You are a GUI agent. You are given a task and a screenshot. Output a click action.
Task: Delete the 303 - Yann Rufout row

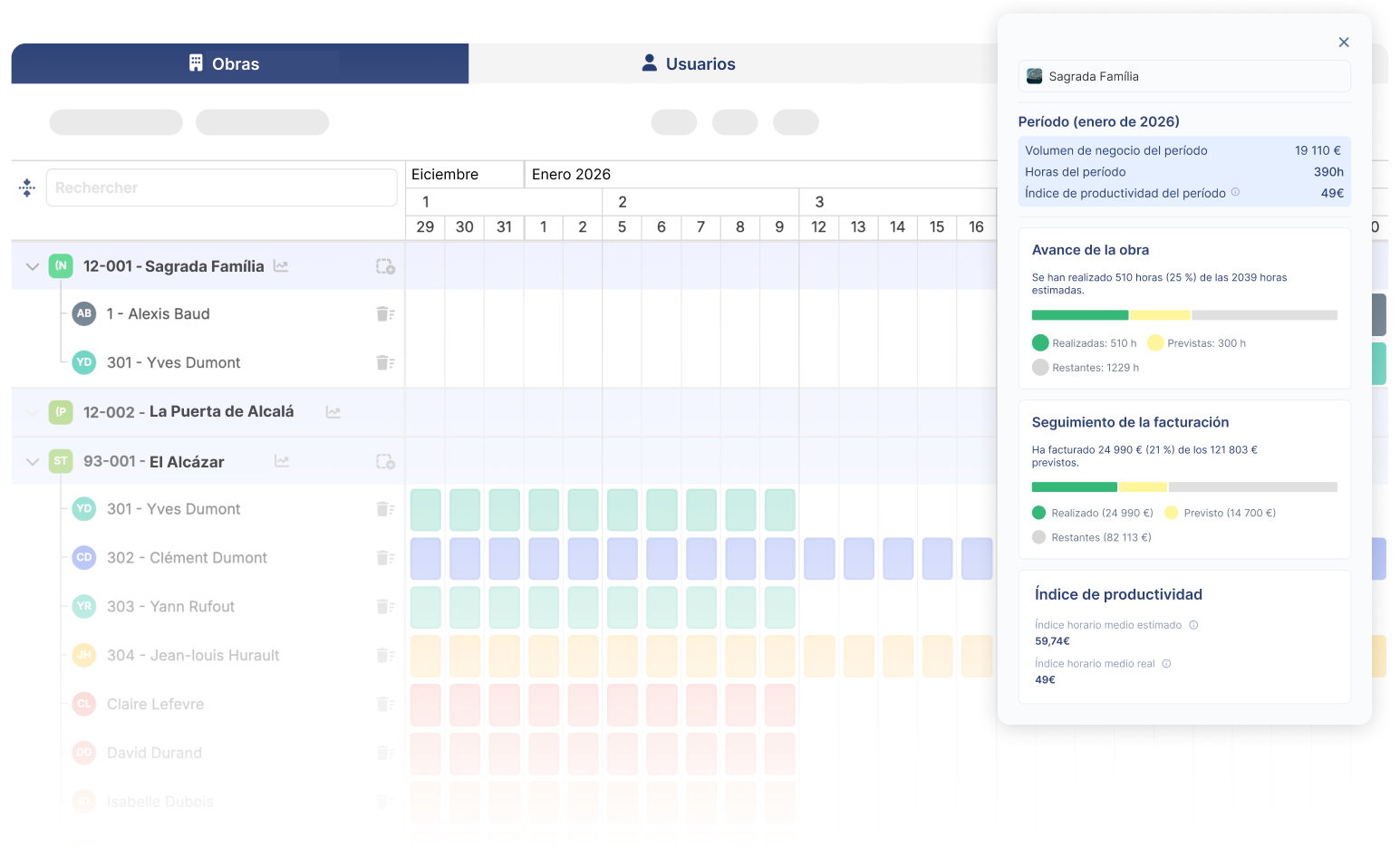[x=385, y=607]
